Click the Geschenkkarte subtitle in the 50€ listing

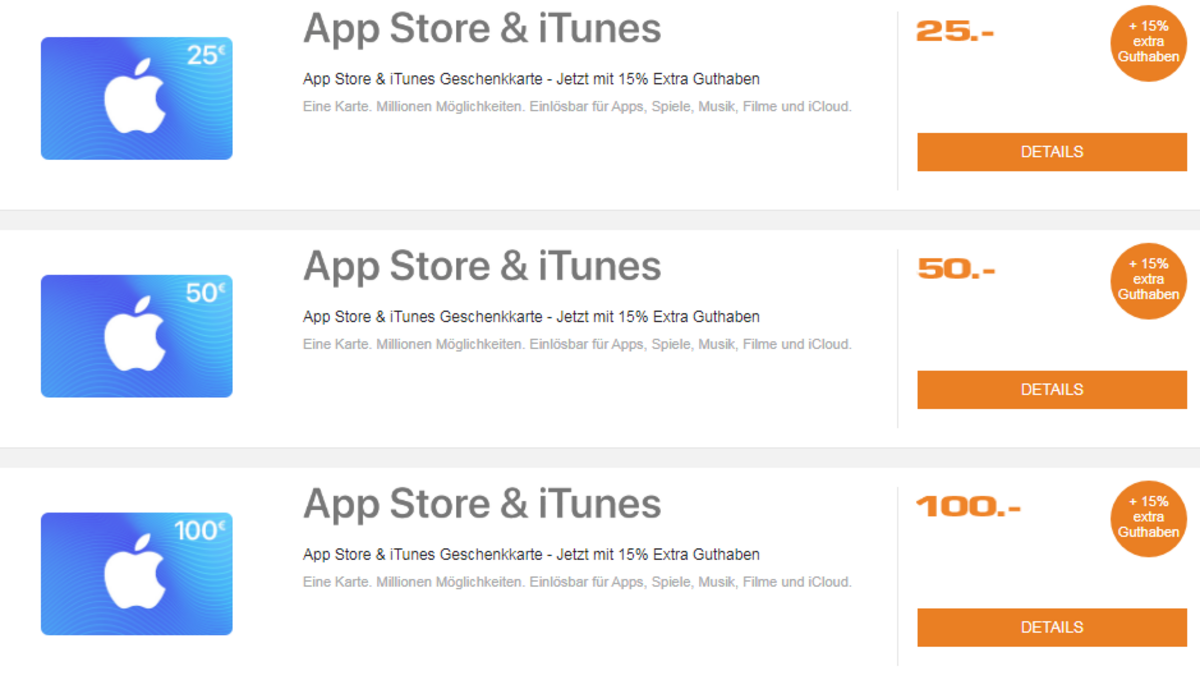coord(531,317)
